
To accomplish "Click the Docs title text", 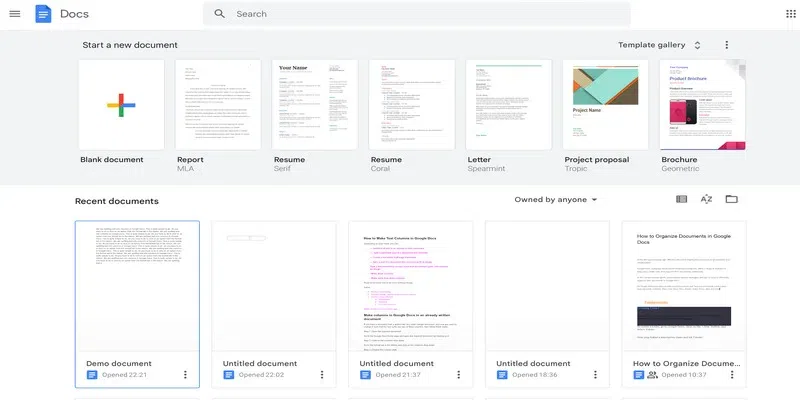I will (x=74, y=14).
